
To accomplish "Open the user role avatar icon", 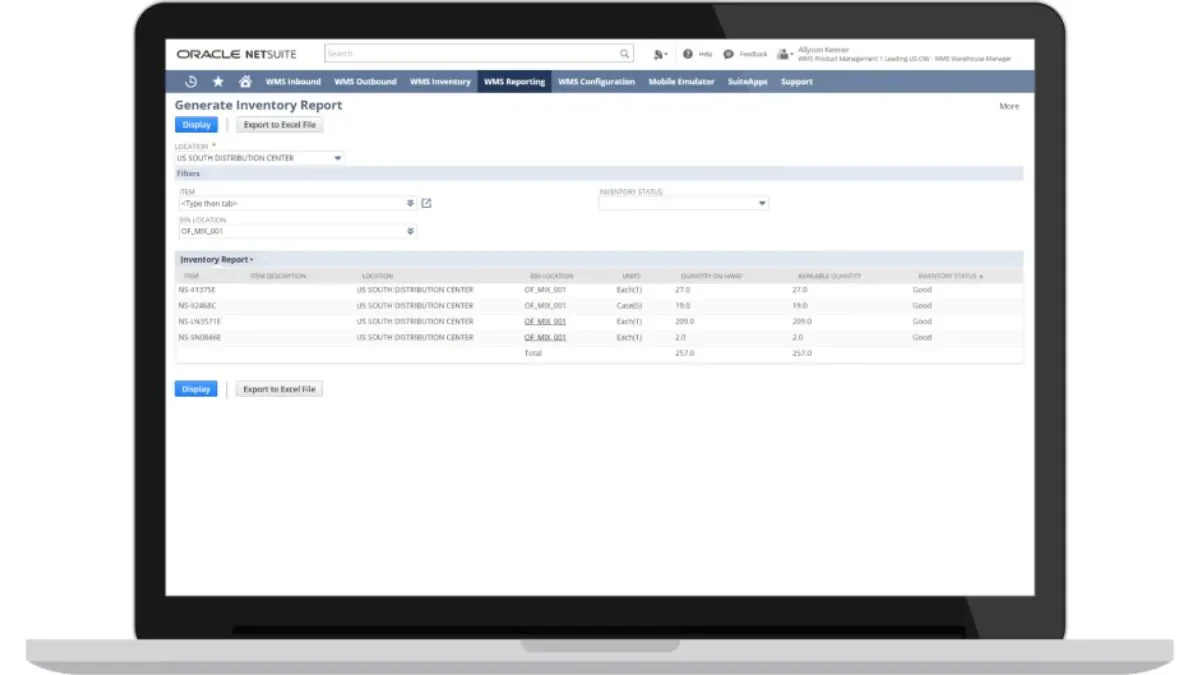I will coord(785,54).
